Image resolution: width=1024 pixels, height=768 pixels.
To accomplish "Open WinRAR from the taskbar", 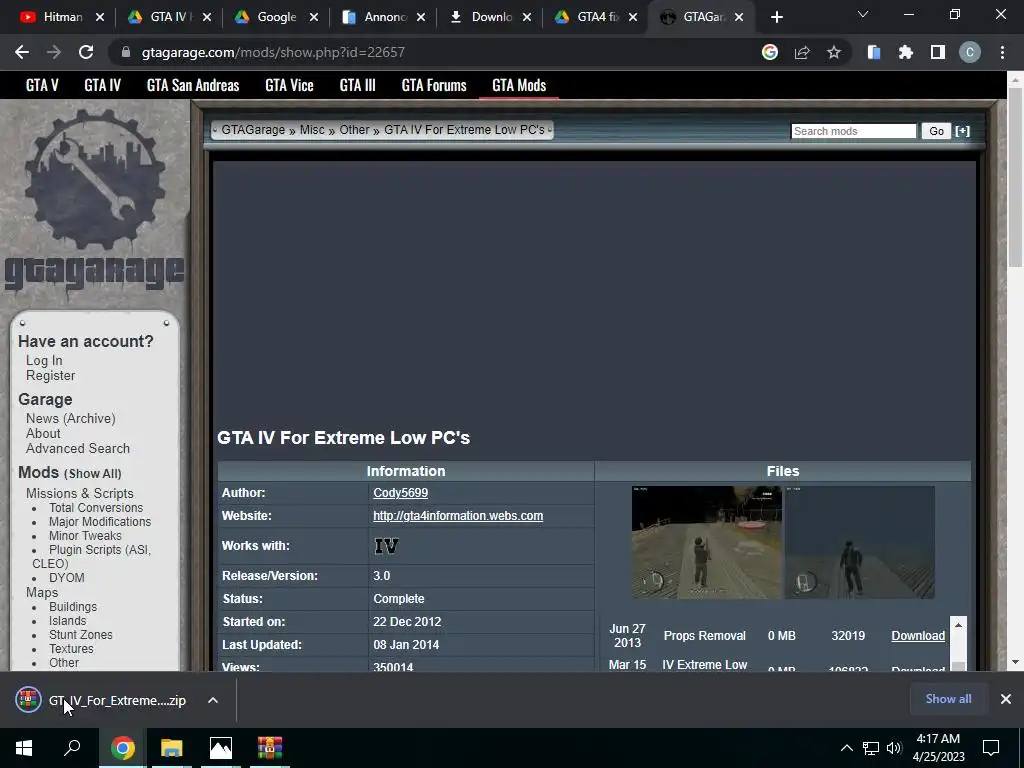I will 269,748.
